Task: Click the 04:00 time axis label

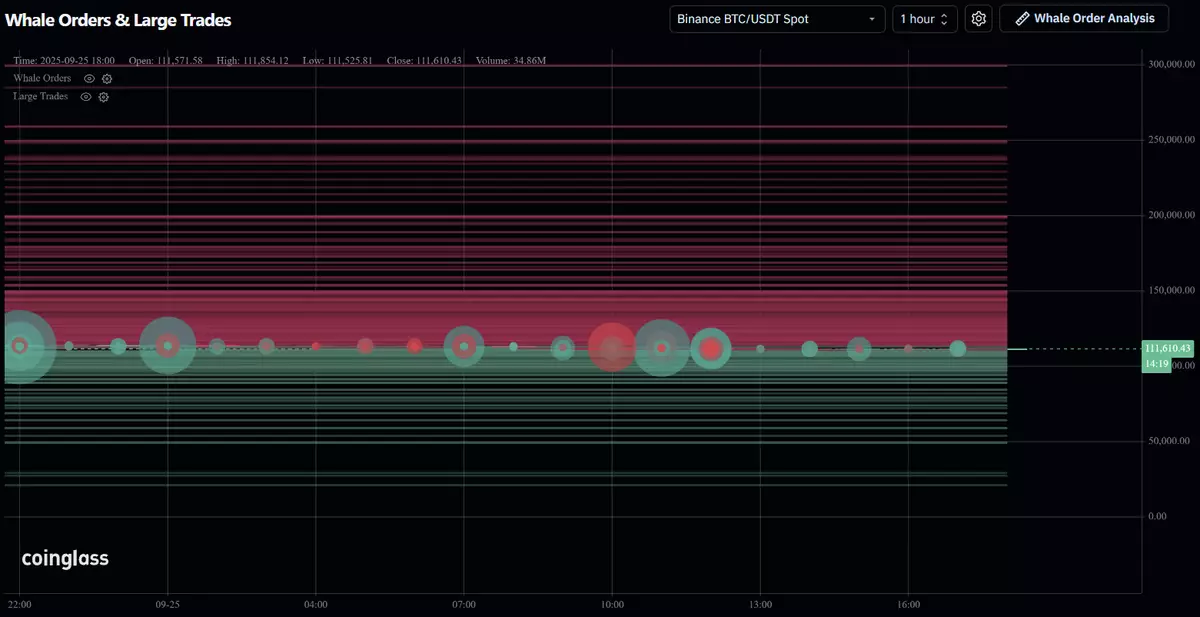Action: pyautogui.click(x=316, y=605)
